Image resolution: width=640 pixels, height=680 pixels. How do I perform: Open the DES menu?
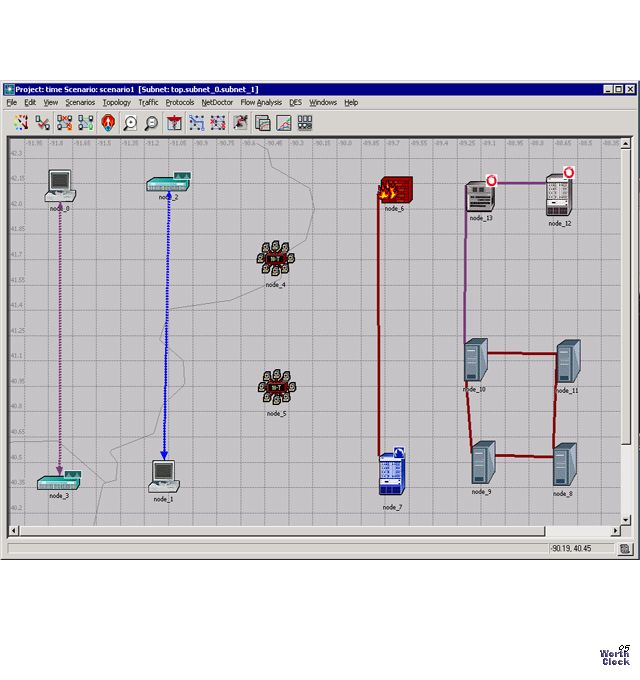pyautogui.click(x=295, y=102)
